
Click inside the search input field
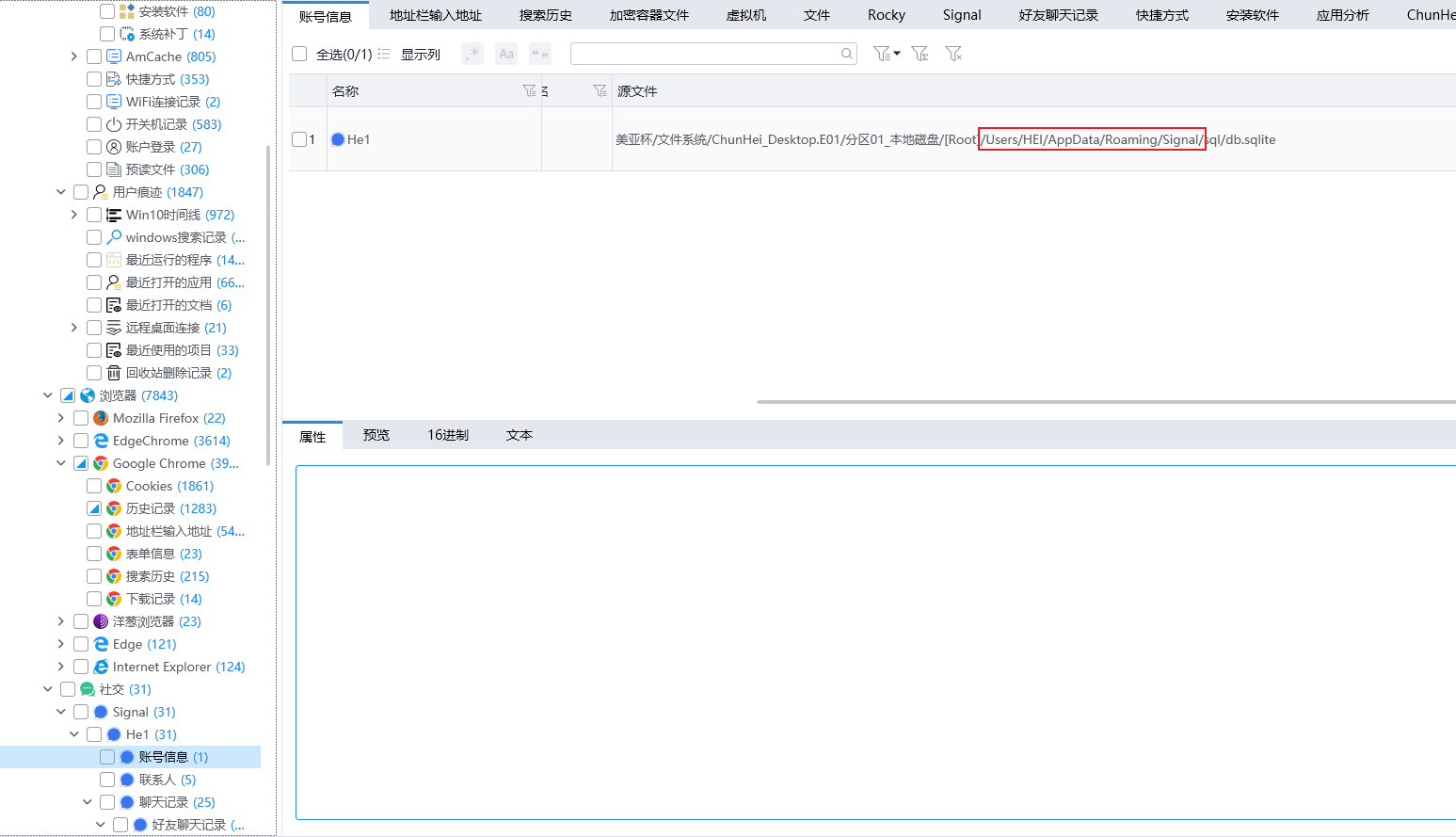tap(704, 54)
